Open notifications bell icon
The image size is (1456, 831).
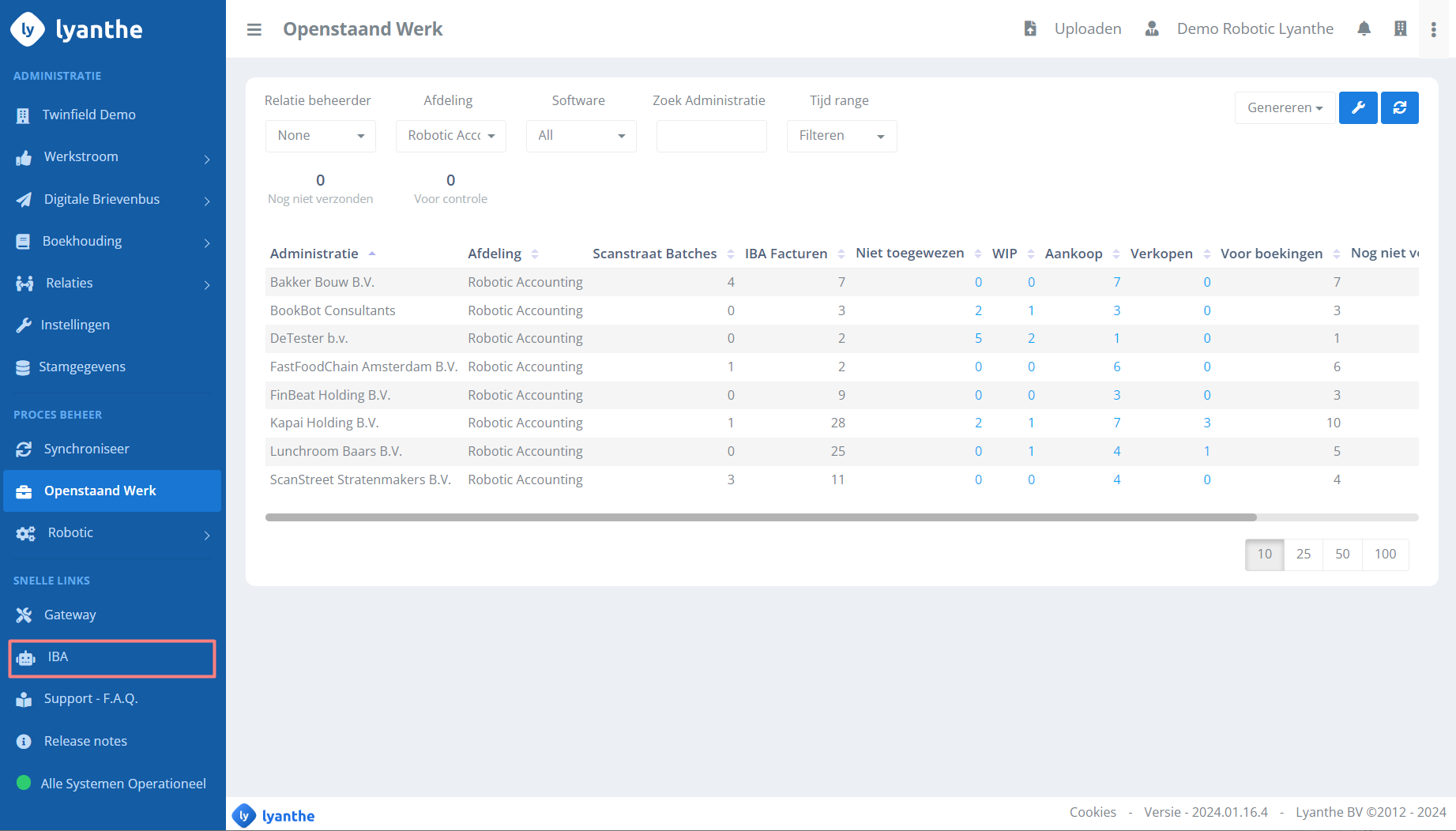(1364, 29)
